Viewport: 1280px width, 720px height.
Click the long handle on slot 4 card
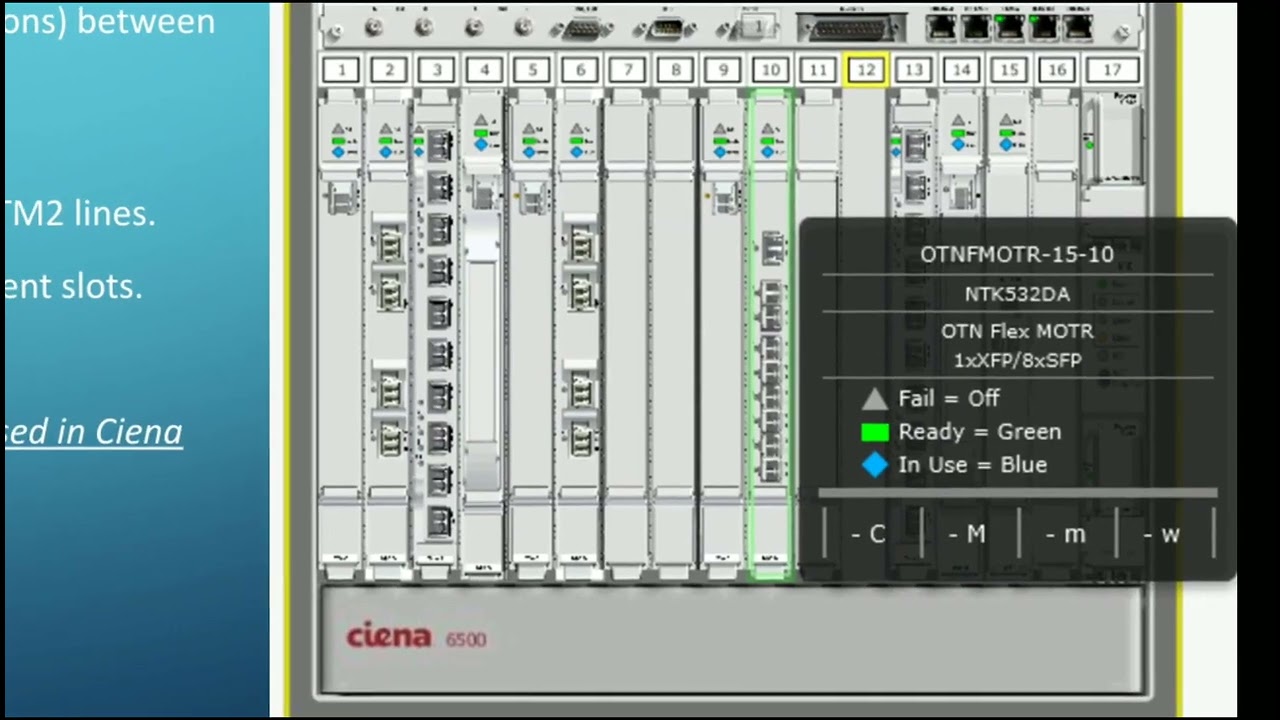(x=482, y=350)
